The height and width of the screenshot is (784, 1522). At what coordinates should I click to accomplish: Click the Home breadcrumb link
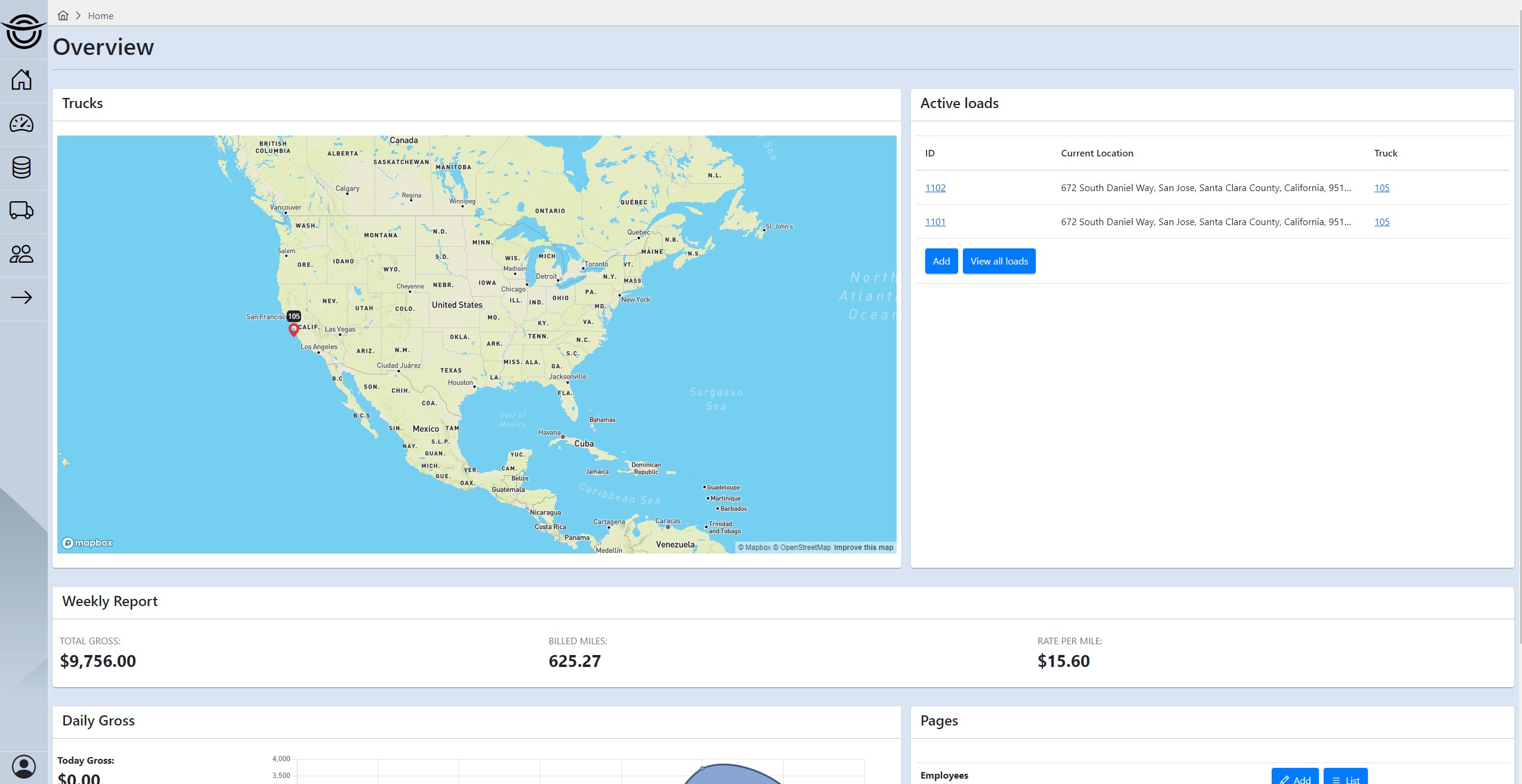tap(100, 16)
